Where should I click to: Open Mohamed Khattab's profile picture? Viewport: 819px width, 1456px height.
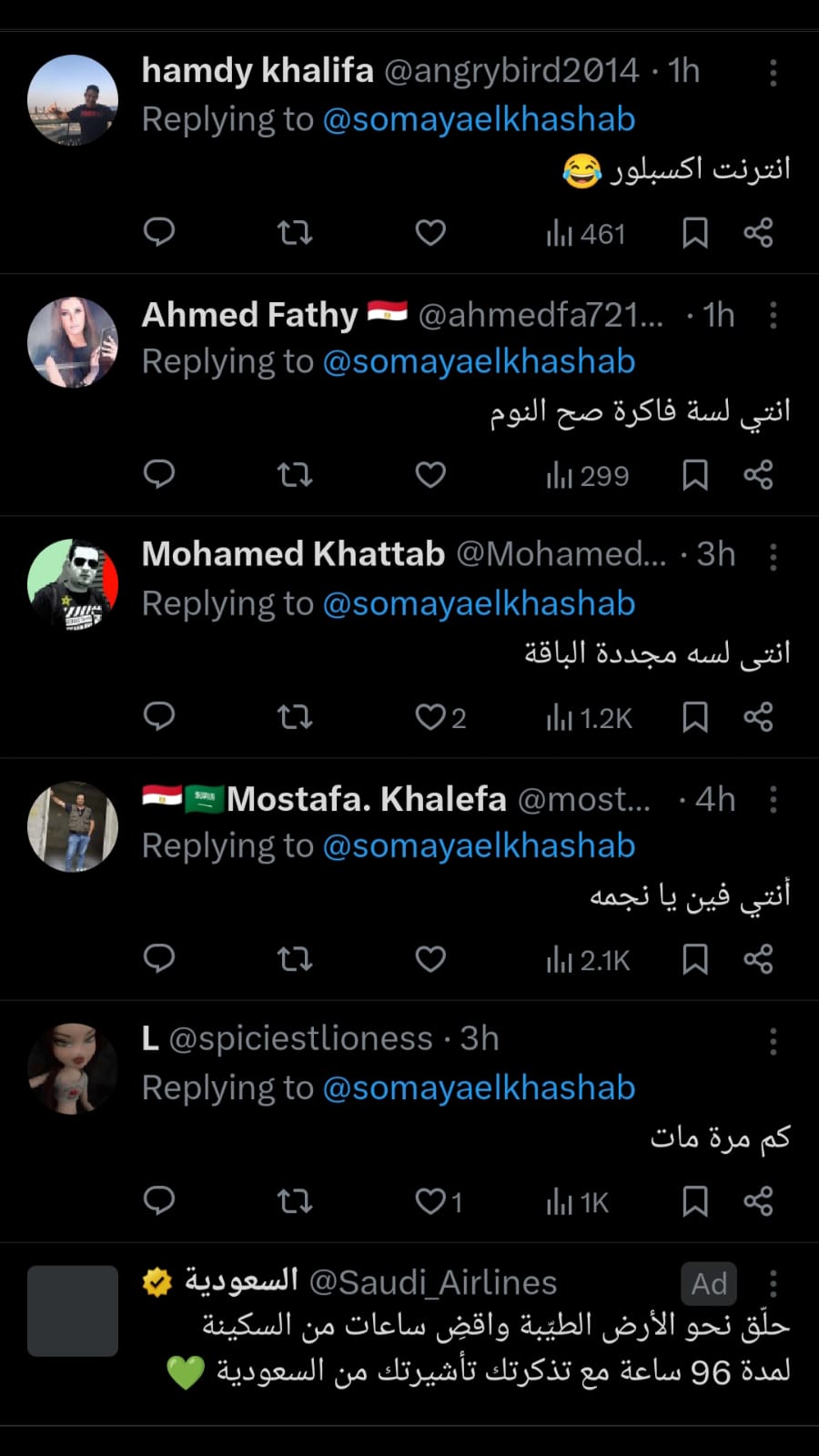(73, 584)
